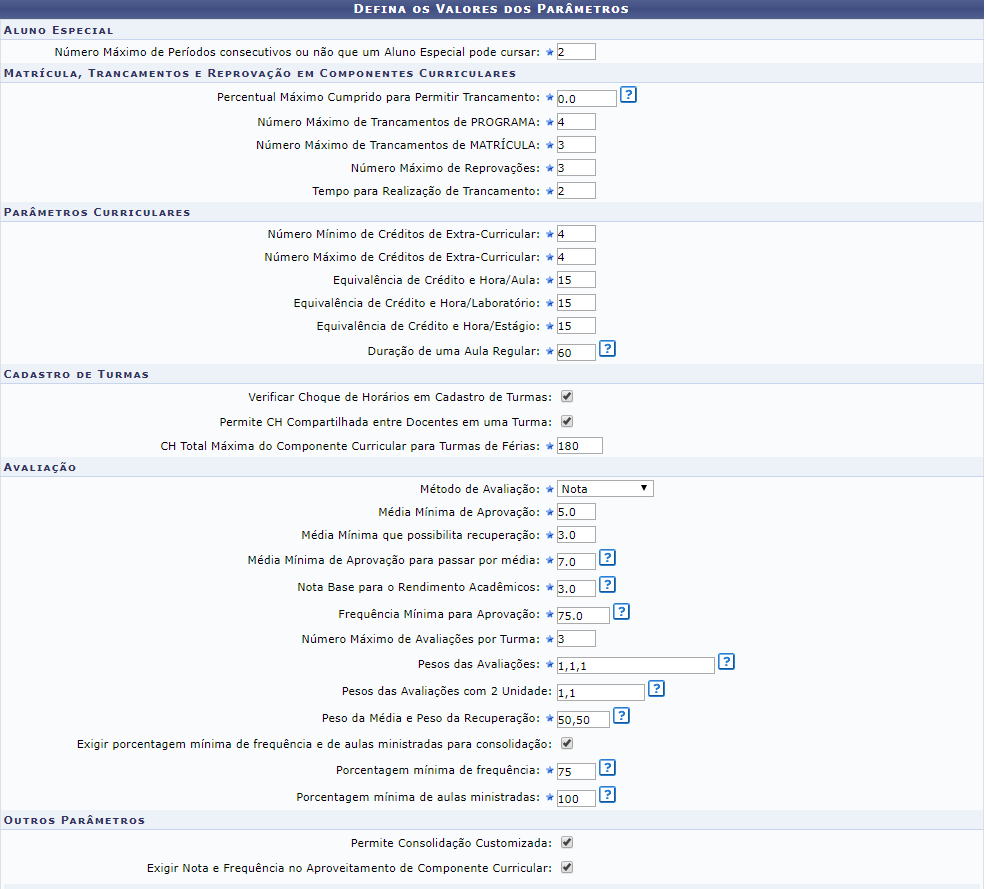The width and height of the screenshot is (986, 889).
Task: Open help icon for Duração de uma Aula Regular
Action: click(606, 349)
